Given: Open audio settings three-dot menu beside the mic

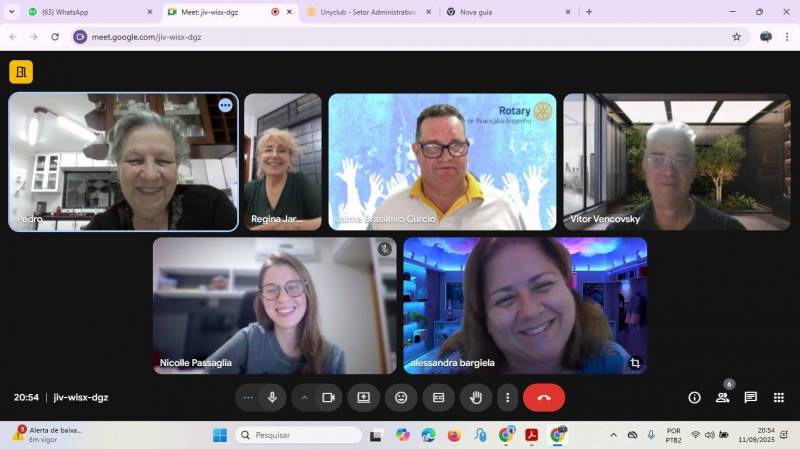Looking at the screenshot, I should [x=248, y=397].
